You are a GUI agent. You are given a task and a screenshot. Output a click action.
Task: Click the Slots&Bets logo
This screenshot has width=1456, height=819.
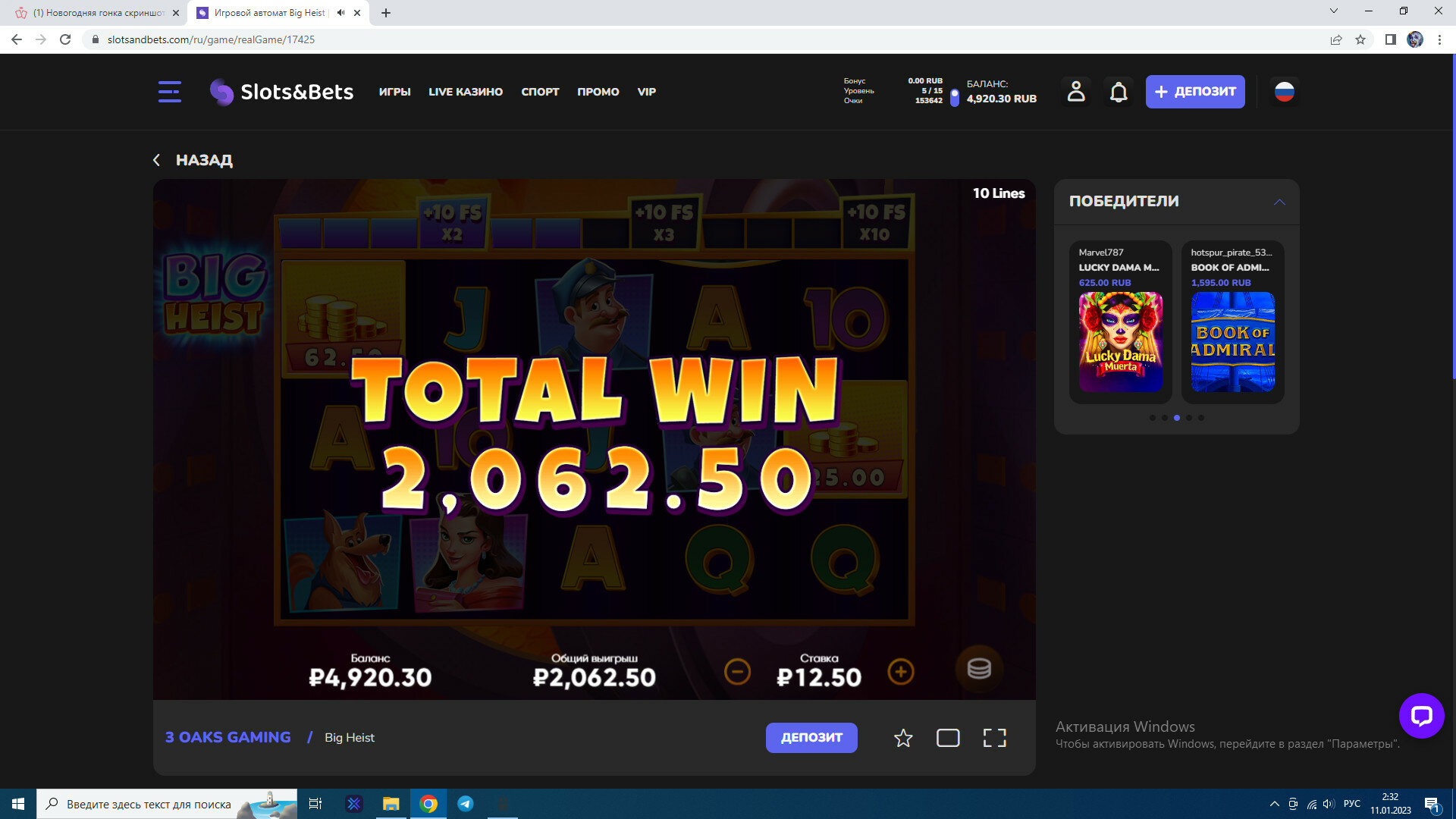[x=281, y=92]
